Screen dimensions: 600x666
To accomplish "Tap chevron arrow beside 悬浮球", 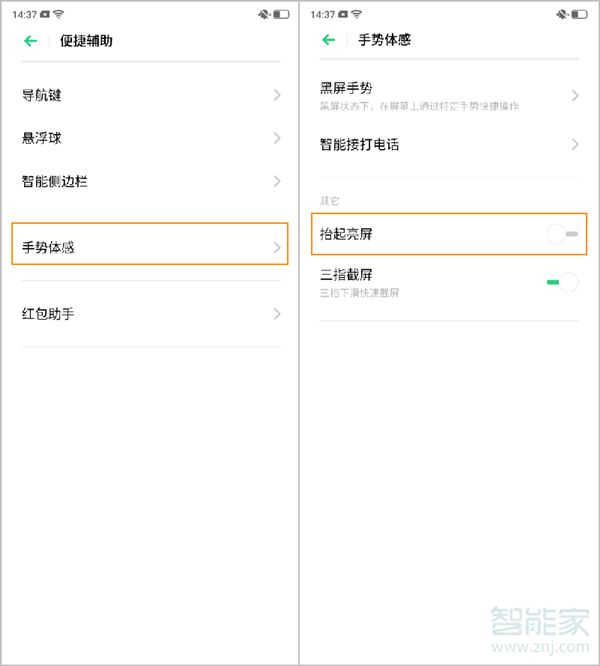I will 277,138.
